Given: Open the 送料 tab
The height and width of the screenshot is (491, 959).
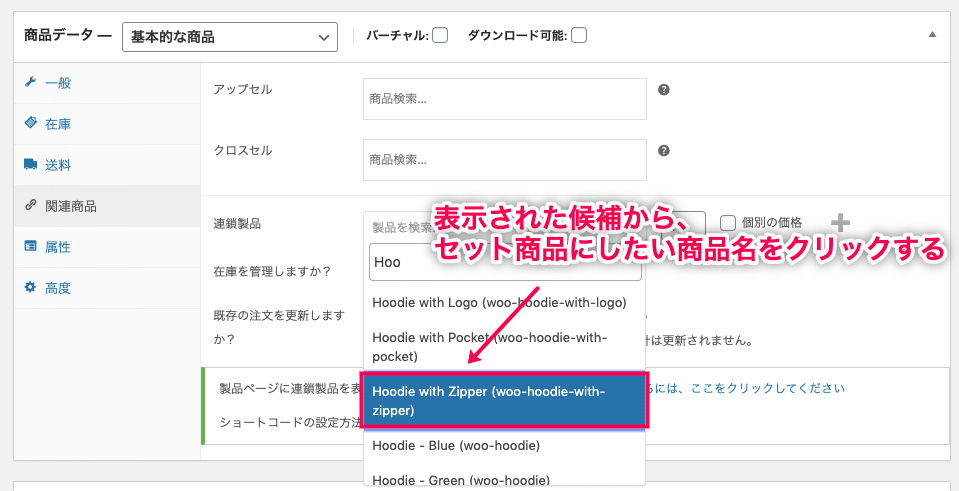Looking at the screenshot, I should tap(108, 165).
